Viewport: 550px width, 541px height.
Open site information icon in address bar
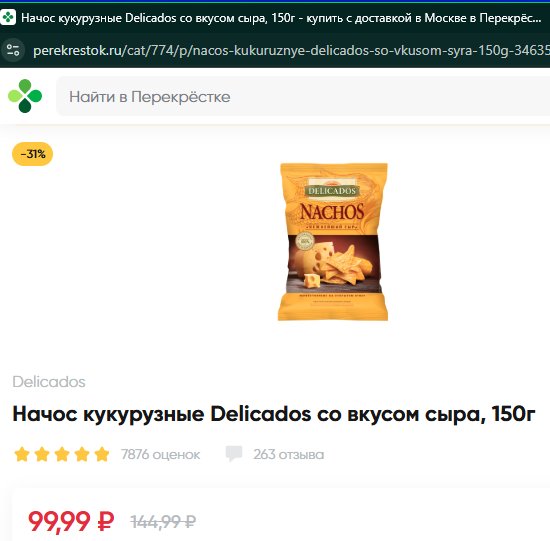tap(13, 50)
